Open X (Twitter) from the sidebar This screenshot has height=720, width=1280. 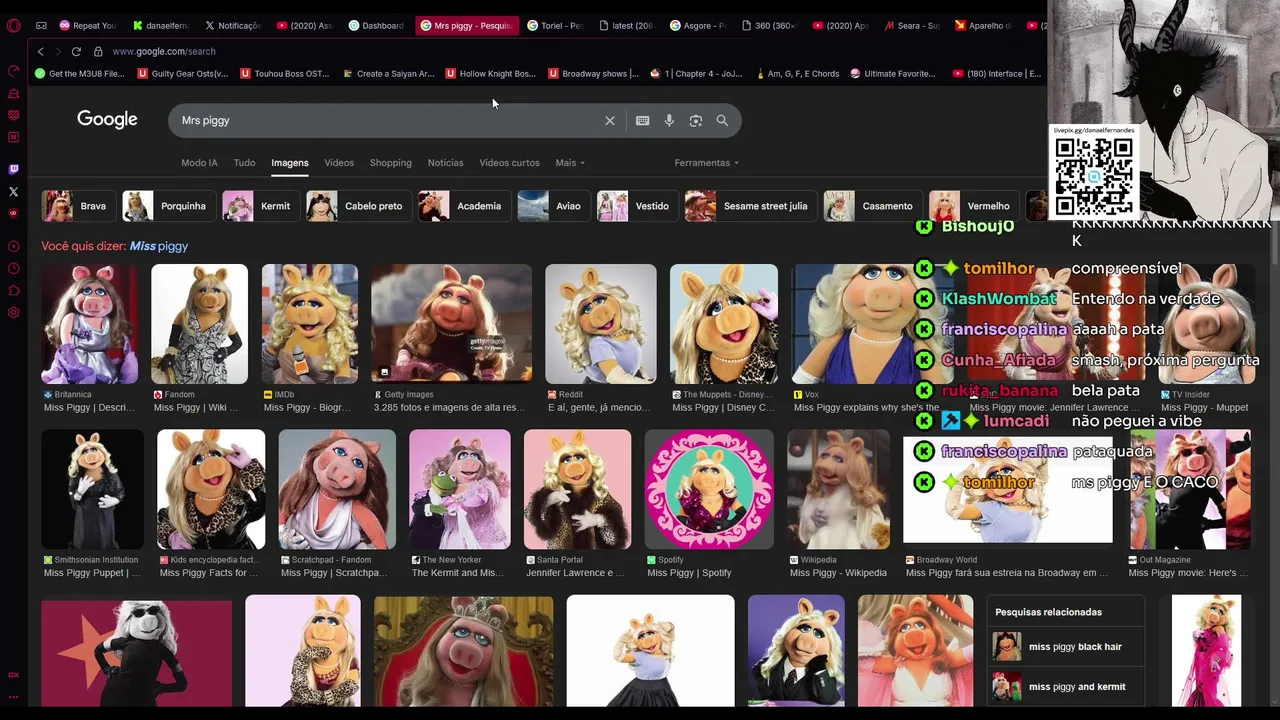[13, 191]
